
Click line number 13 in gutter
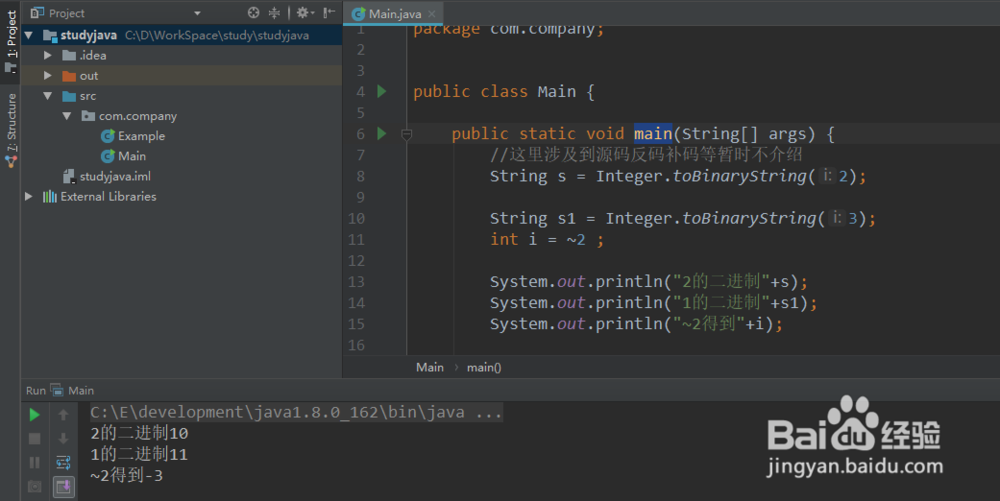coord(356,282)
